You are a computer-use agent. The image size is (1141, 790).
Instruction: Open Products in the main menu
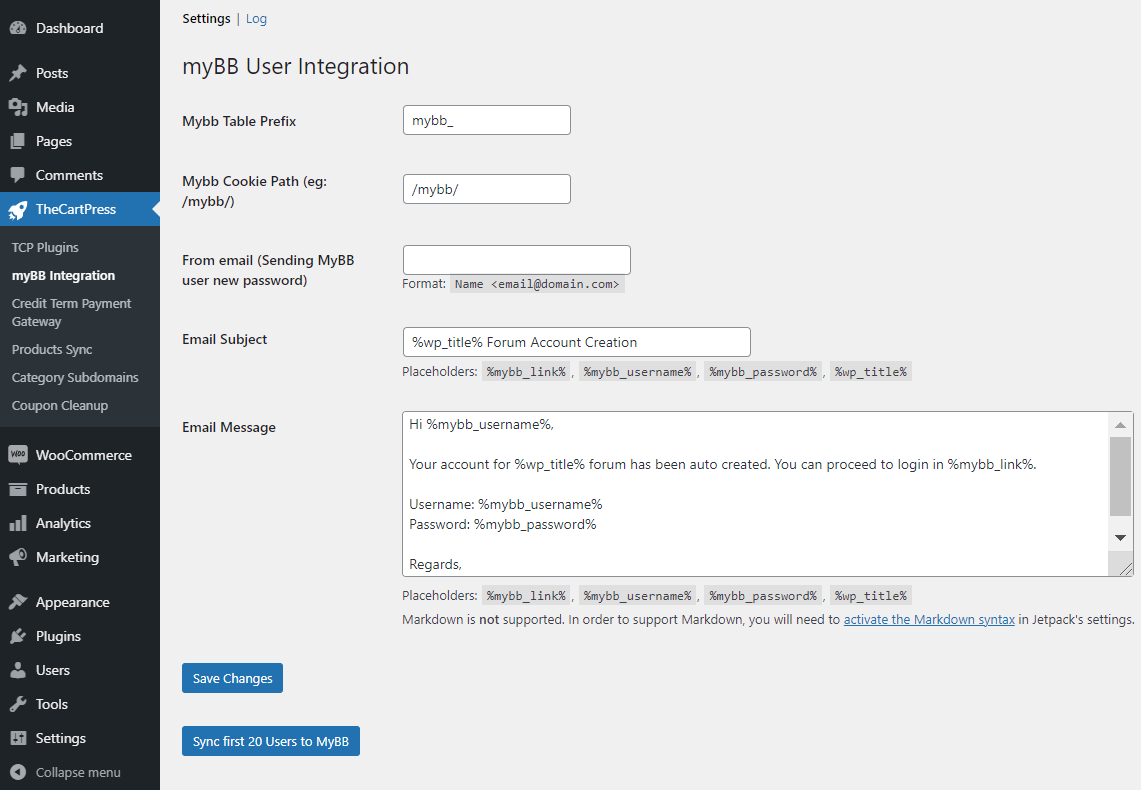click(80, 489)
